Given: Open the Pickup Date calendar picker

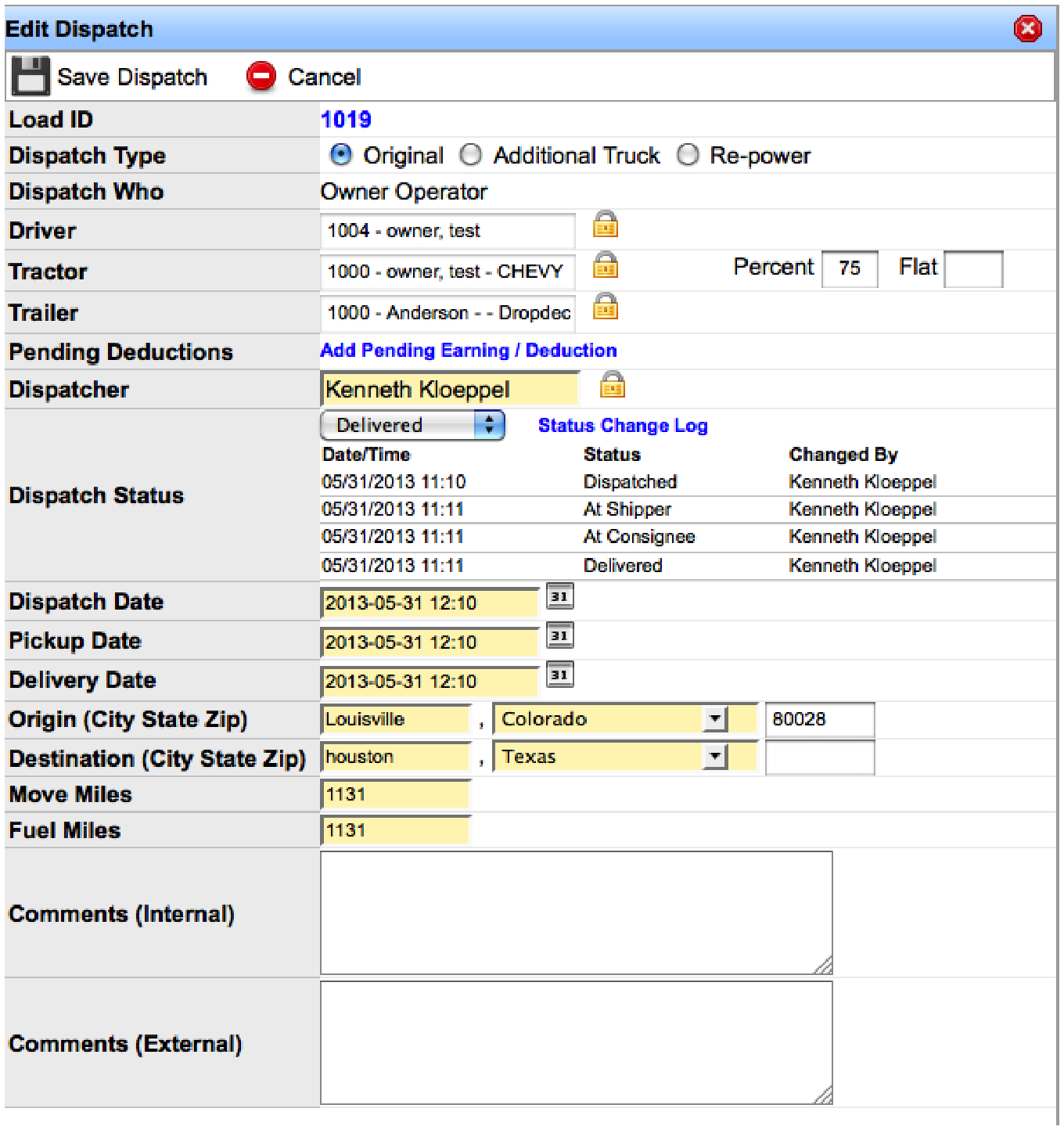Looking at the screenshot, I should click(559, 635).
